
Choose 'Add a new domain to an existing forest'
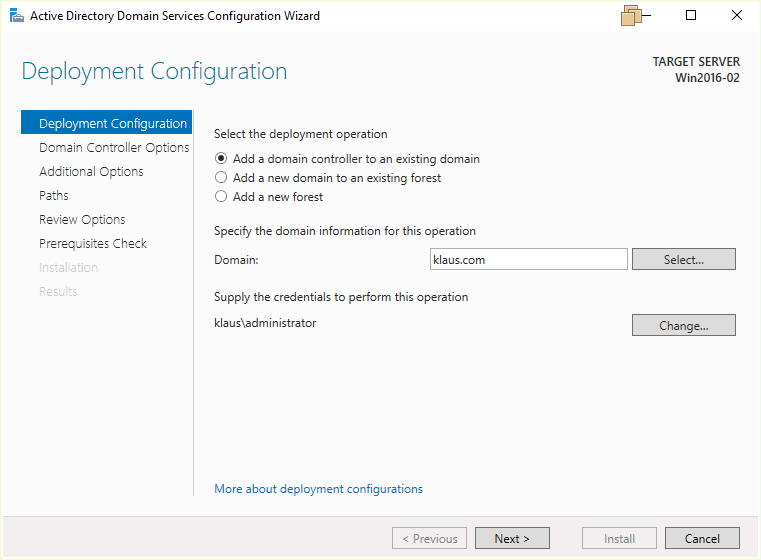(x=221, y=178)
